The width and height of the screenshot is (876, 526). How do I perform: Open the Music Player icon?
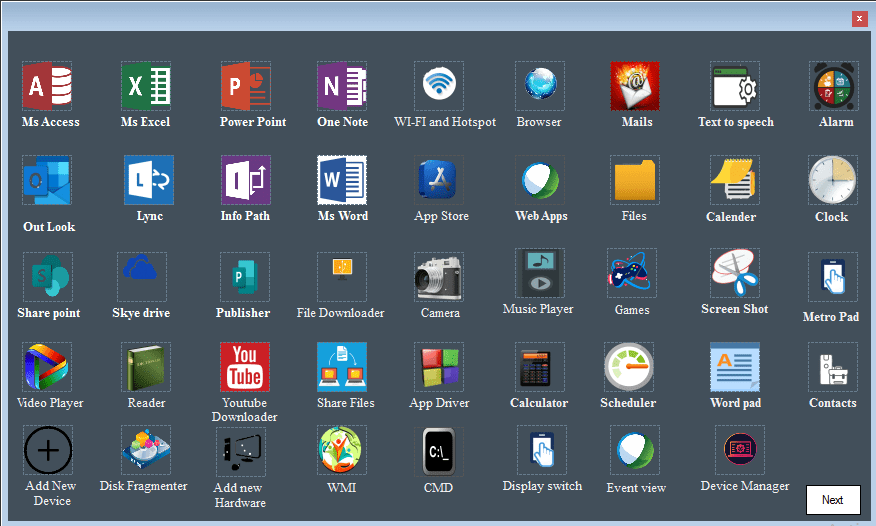pyautogui.click(x=539, y=273)
